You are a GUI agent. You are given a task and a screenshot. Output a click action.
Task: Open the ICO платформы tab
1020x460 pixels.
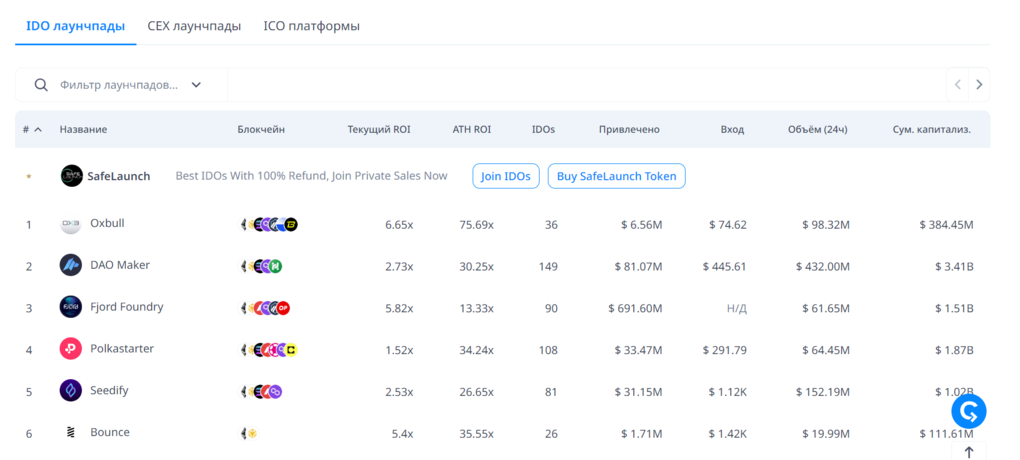pyautogui.click(x=311, y=26)
